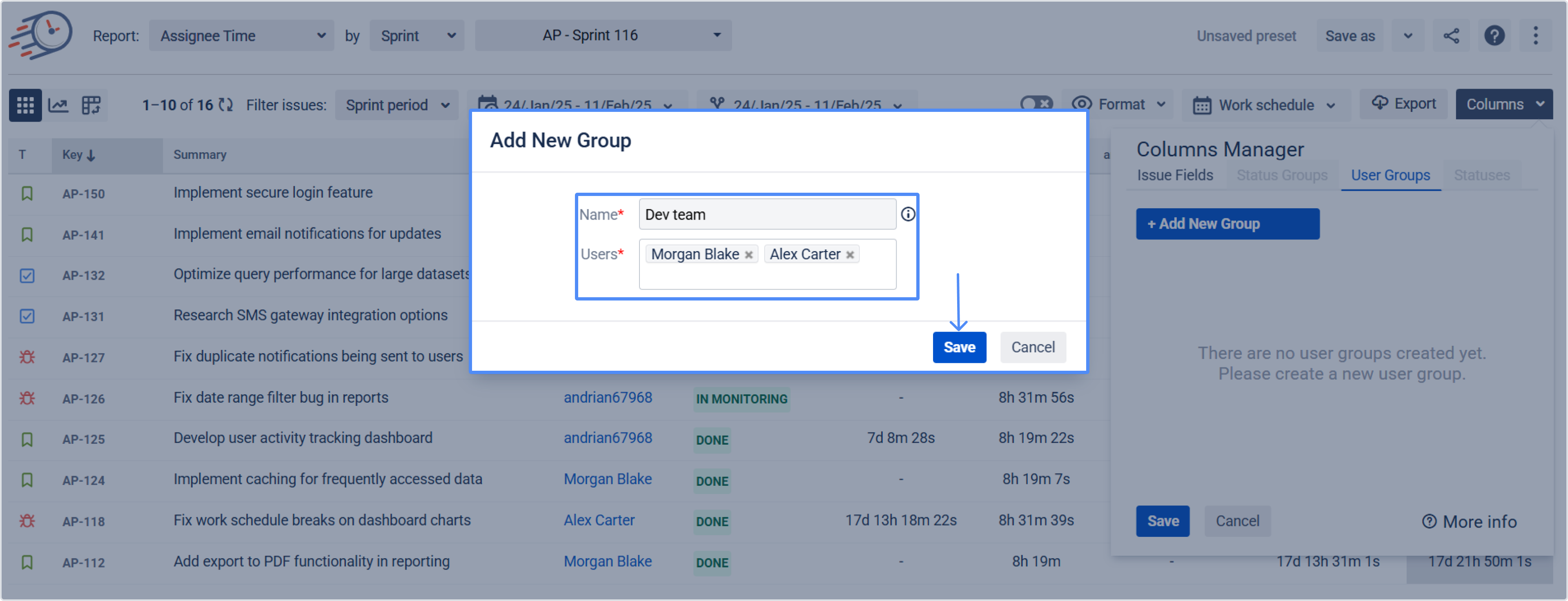Viewport: 1568px width, 601px height.
Task: Open the Sprint period filter dropdown
Action: pyautogui.click(x=397, y=105)
